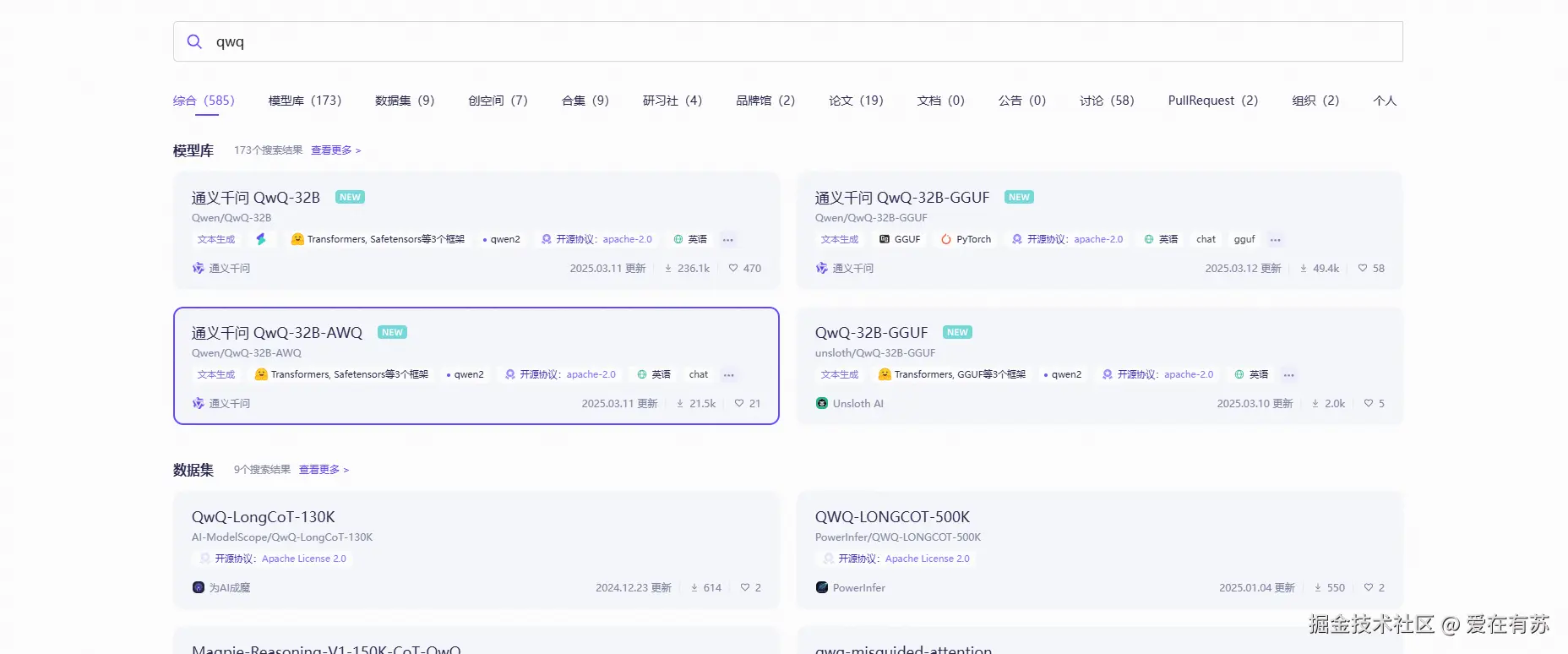Image resolution: width=1568 pixels, height=654 pixels.
Task: Click the download icon showing 21.5k
Action: pyautogui.click(x=680, y=403)
